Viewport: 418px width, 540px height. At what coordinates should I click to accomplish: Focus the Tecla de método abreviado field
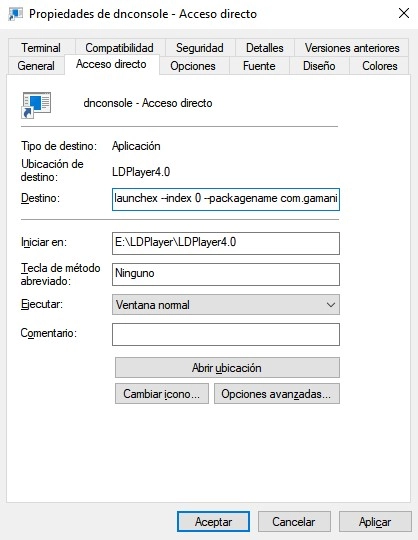[x=226, y=274]
